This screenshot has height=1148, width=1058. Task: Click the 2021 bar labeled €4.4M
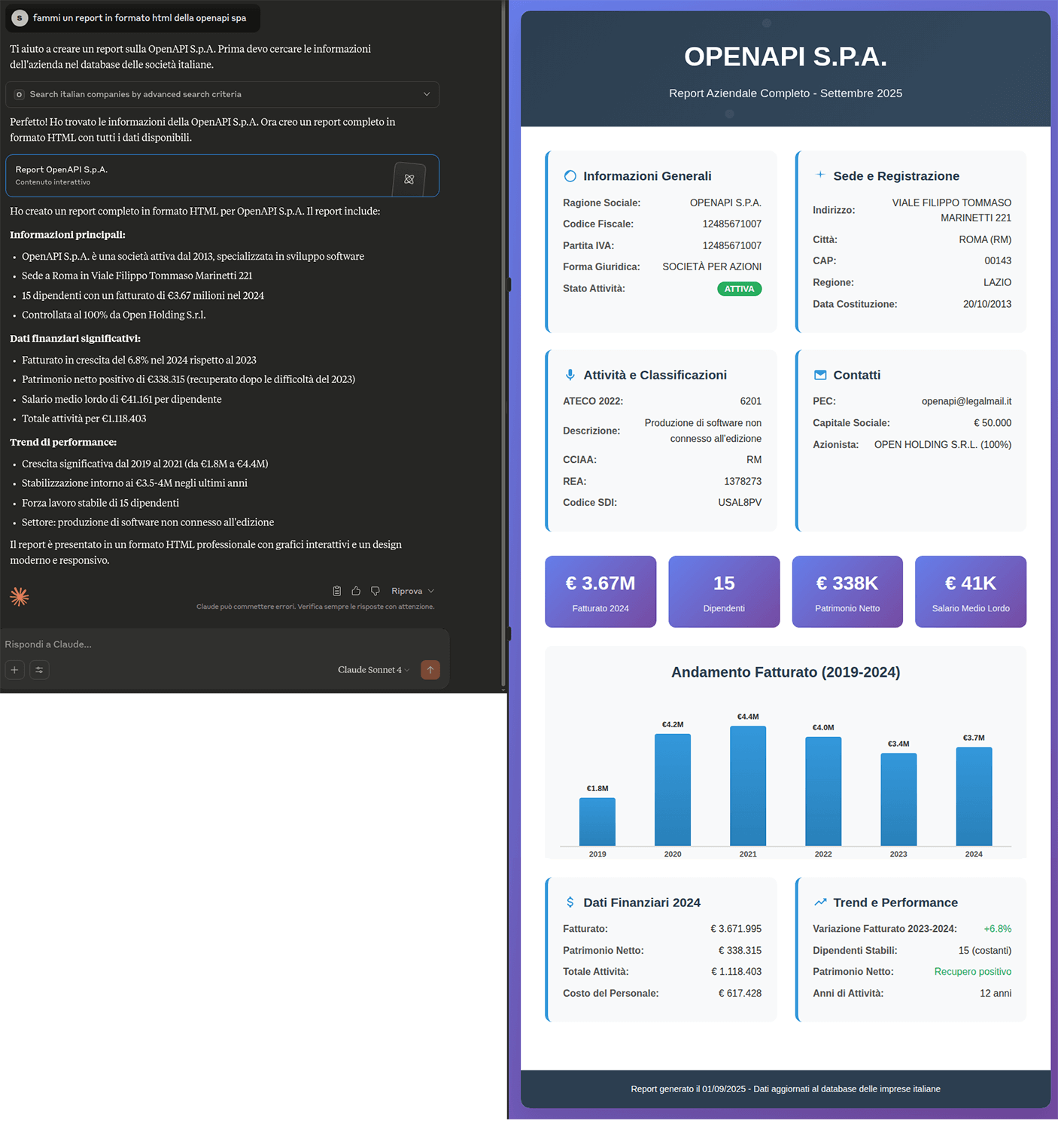pyautogui.click(x=748, y=786)
